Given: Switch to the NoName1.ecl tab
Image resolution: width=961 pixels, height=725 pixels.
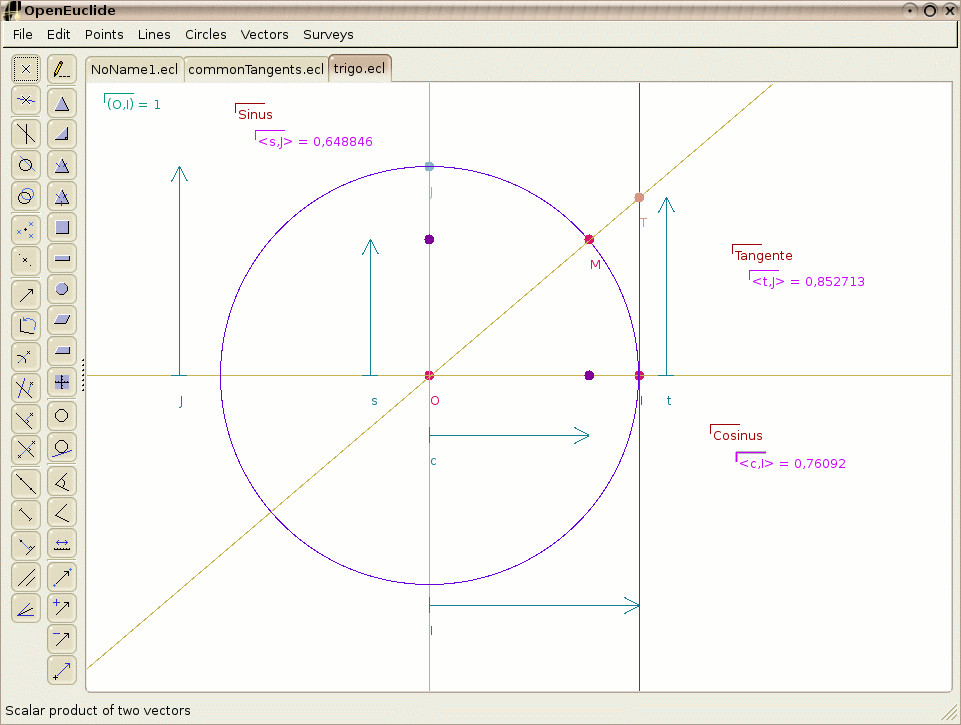Looking at the screenshot, I should (134, 69).
